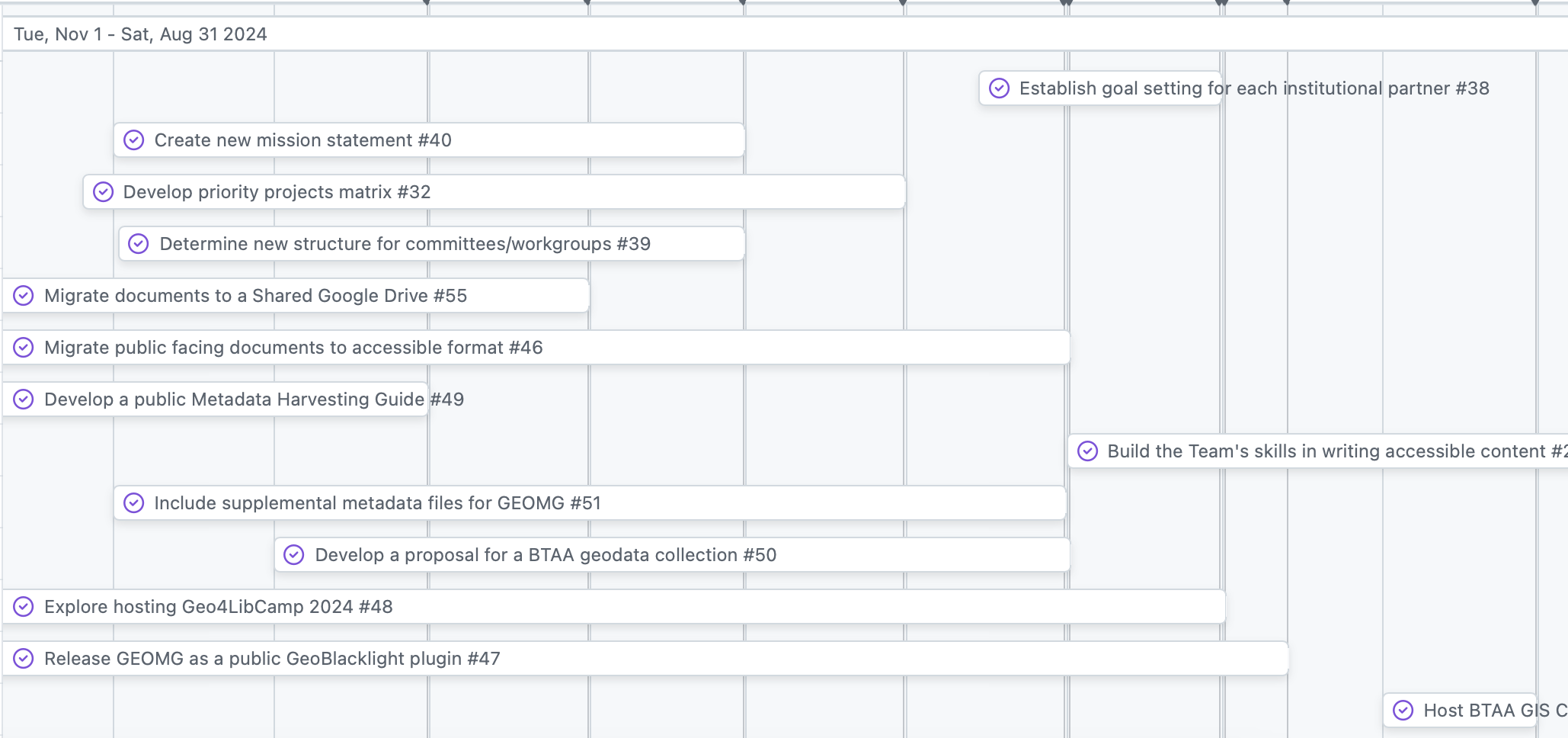Click the closed issue icon on 'Develop priority projects matrix #32'
This screenshot has height=738, width=1568.
tap(103, 192)
